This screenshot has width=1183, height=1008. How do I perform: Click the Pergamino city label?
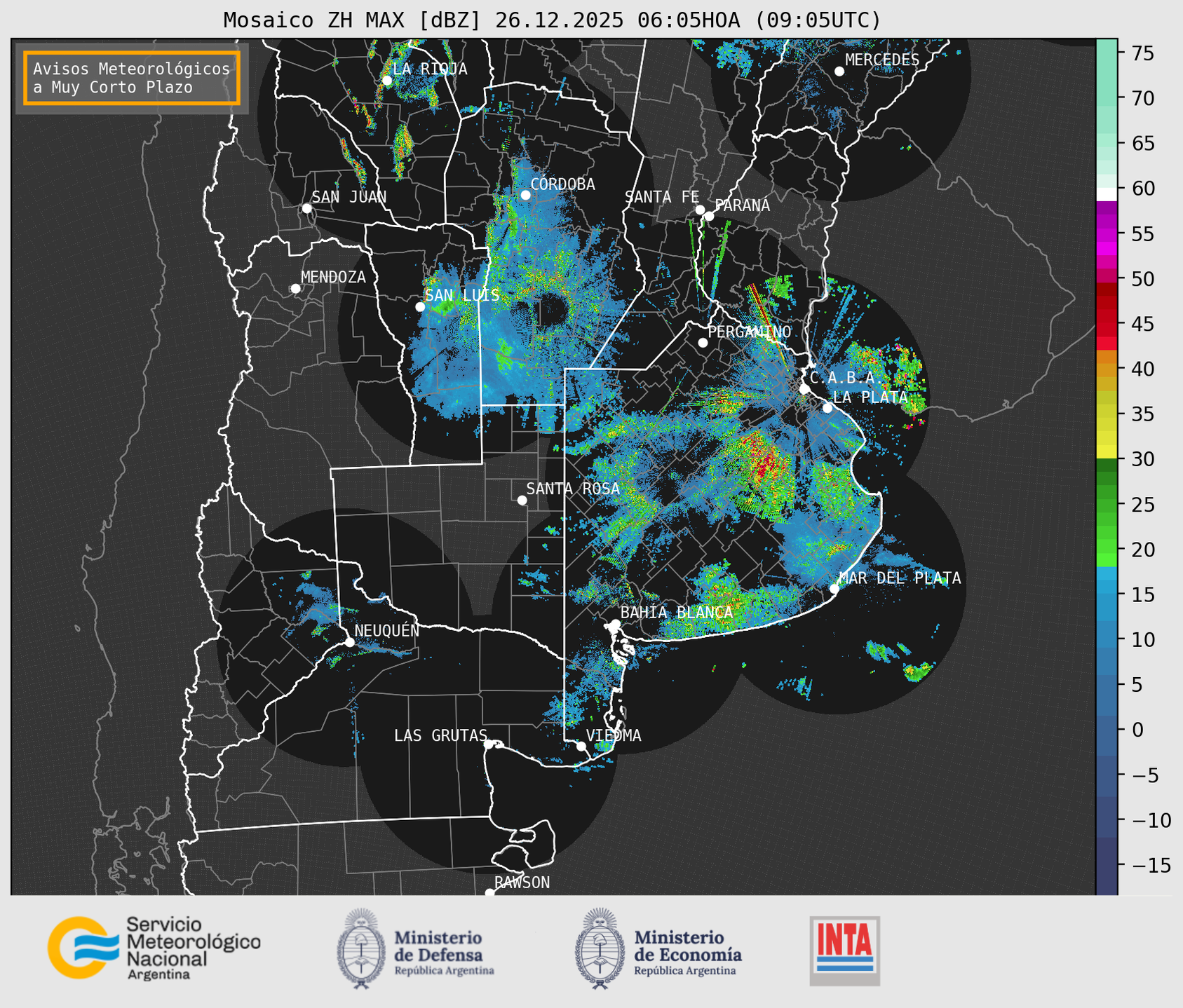point(750,332)
